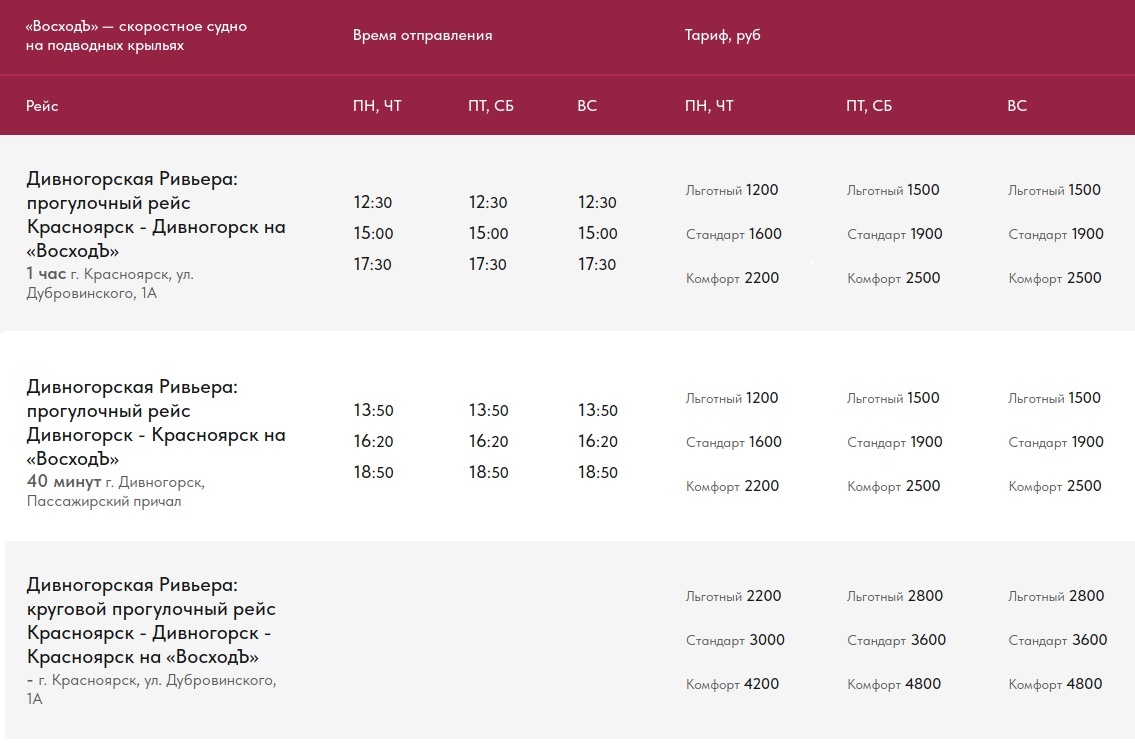Choose the 18:50 departure under ПН, ЧТ

click(x=374, y=472)
